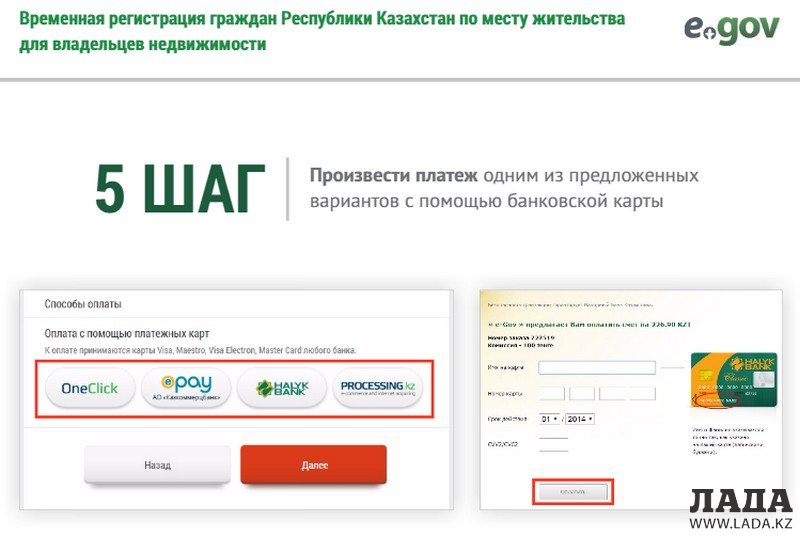Open the WWW.LADA.KZ website link
The width and height of the screenshot is (800, 536).
point(741,523)
